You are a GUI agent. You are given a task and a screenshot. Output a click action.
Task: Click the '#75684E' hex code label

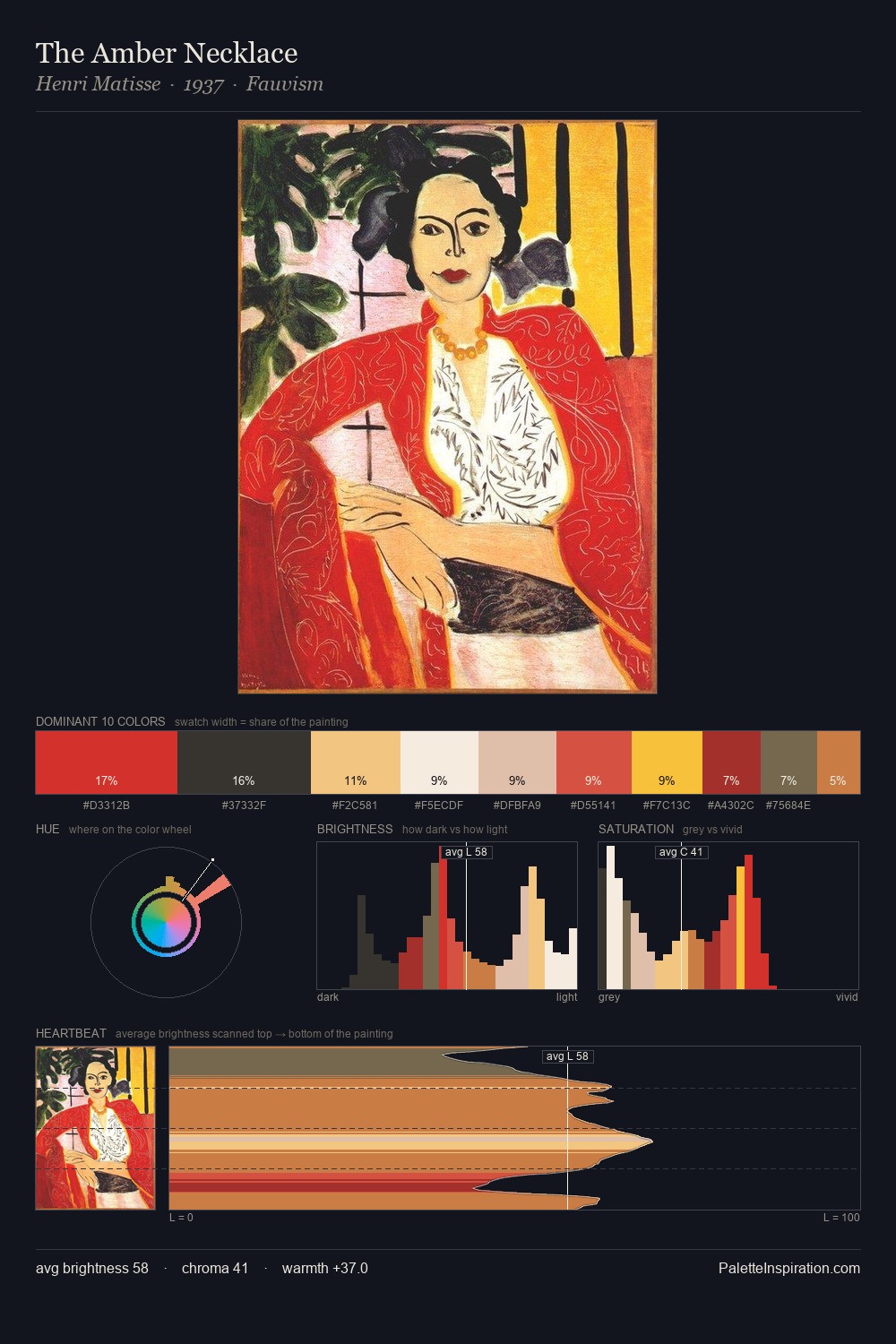coord(788,805)
